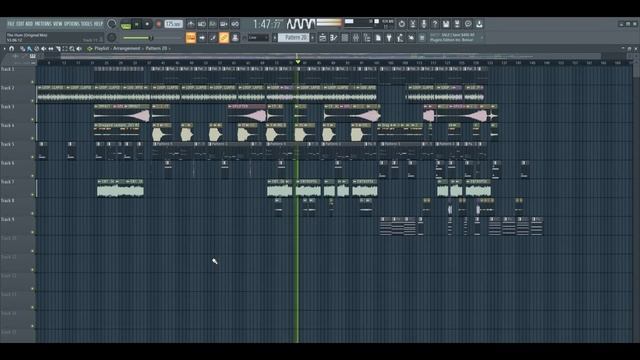Click the download content icon
Image resolution: width=640 pixels, height=360 pixels.
(x=479, y=24)
